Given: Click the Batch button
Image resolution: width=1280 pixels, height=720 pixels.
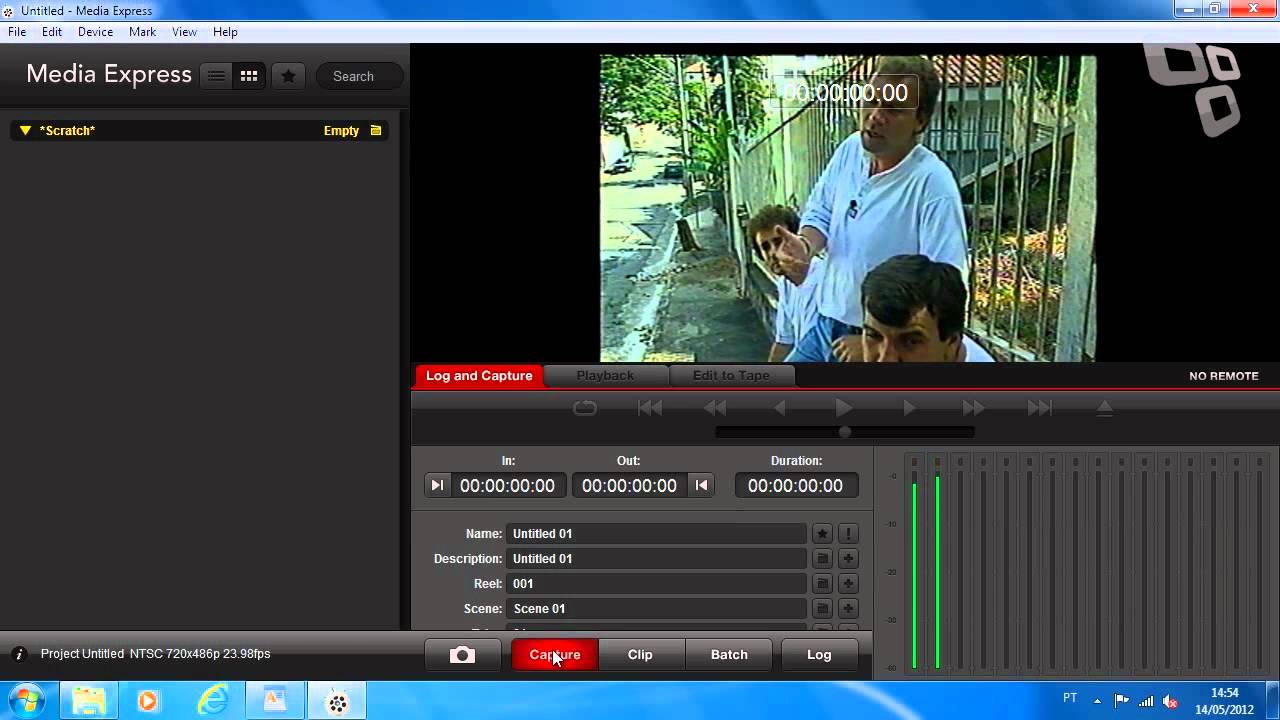Looking at the screenshot, I should 729,655.
